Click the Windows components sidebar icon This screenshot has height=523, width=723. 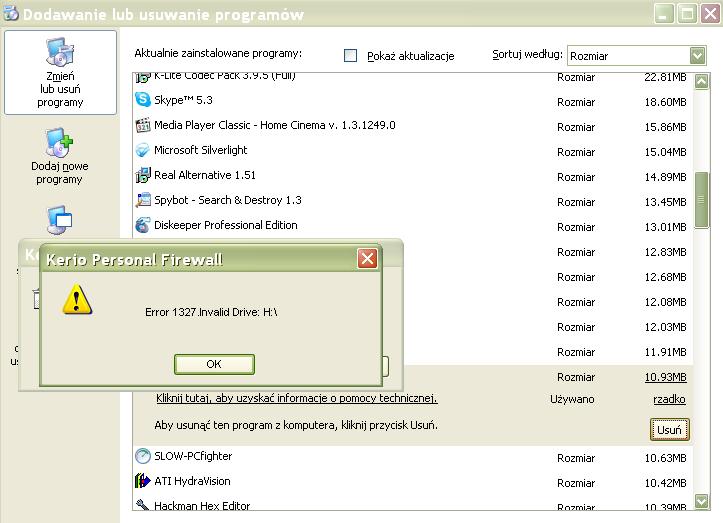(59, 220)
